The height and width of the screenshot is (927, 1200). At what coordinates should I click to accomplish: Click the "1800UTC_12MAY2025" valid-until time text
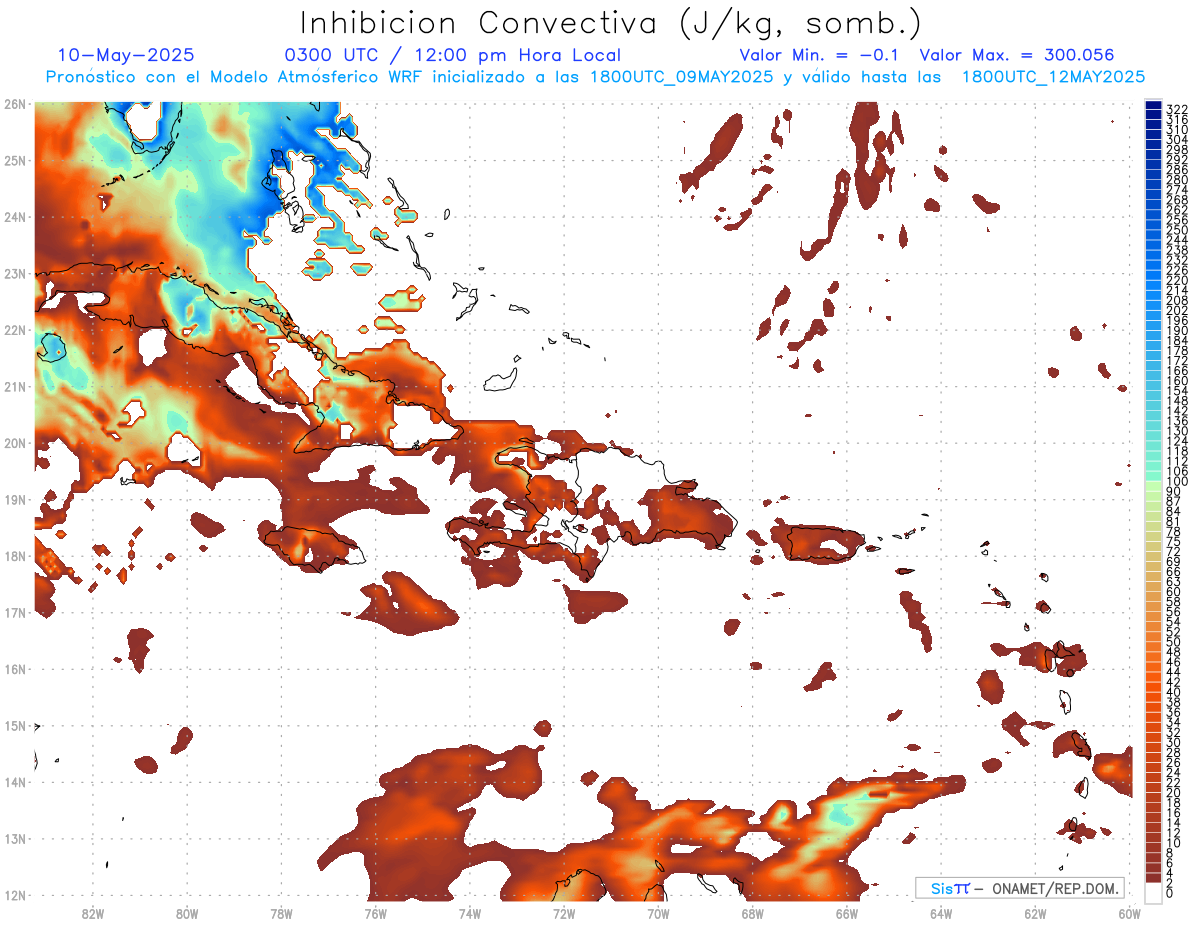1053,77
